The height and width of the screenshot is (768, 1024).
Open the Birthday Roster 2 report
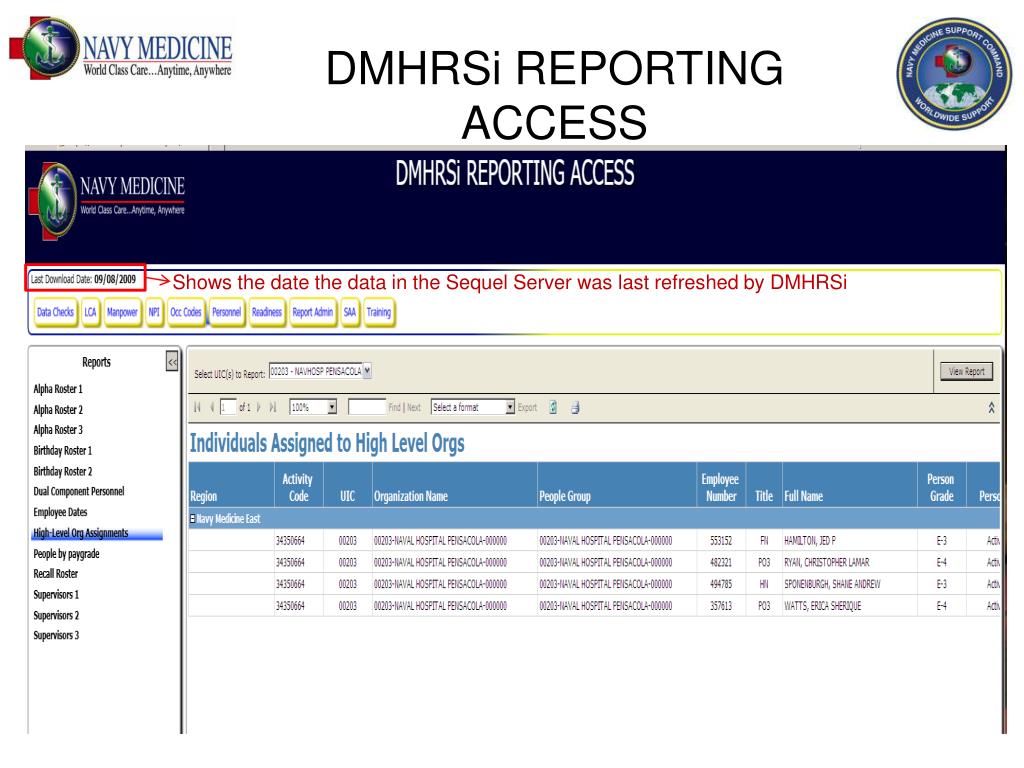click(x=63, y=472)
